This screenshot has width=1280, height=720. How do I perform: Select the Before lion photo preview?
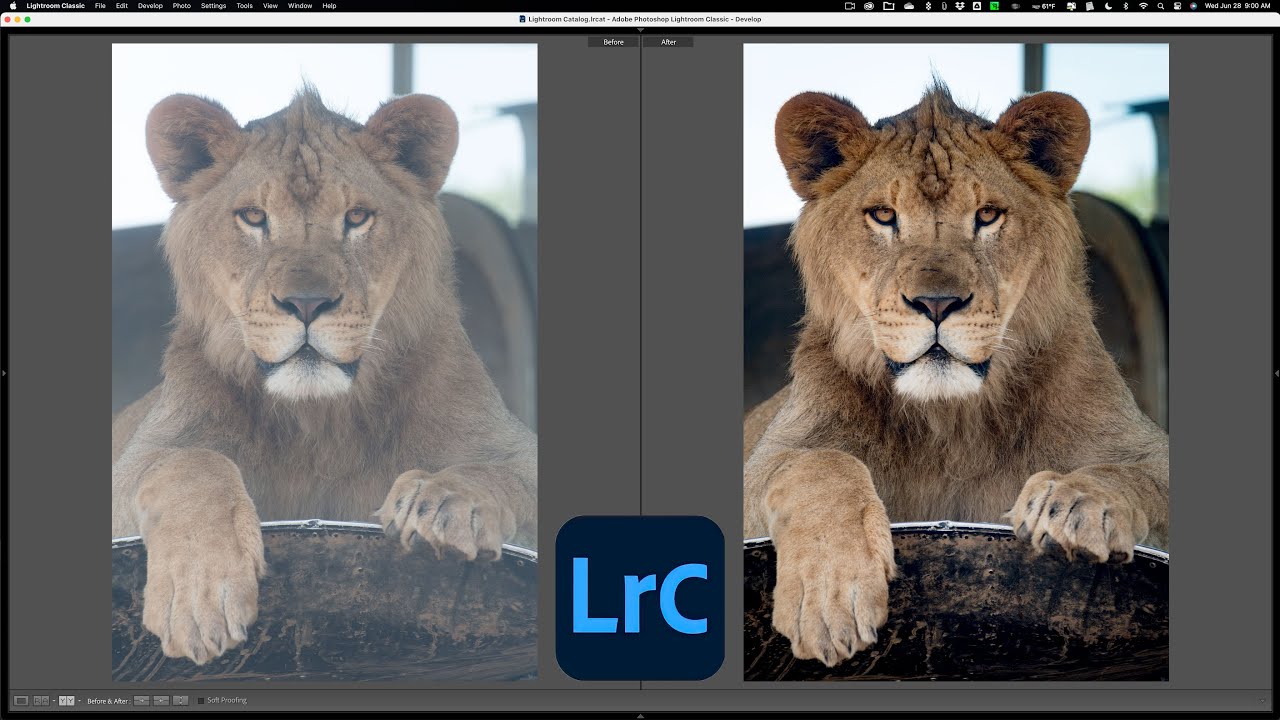(324, 362)
